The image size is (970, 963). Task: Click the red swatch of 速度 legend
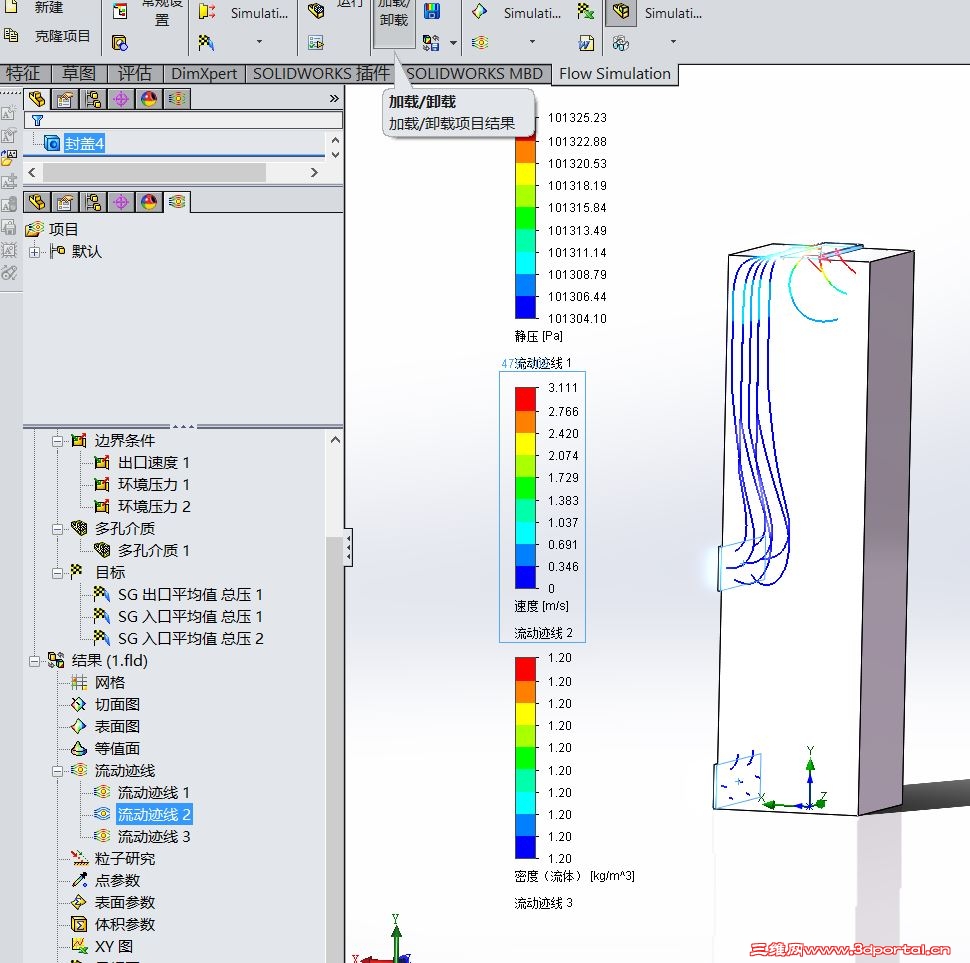click(526, 399)
